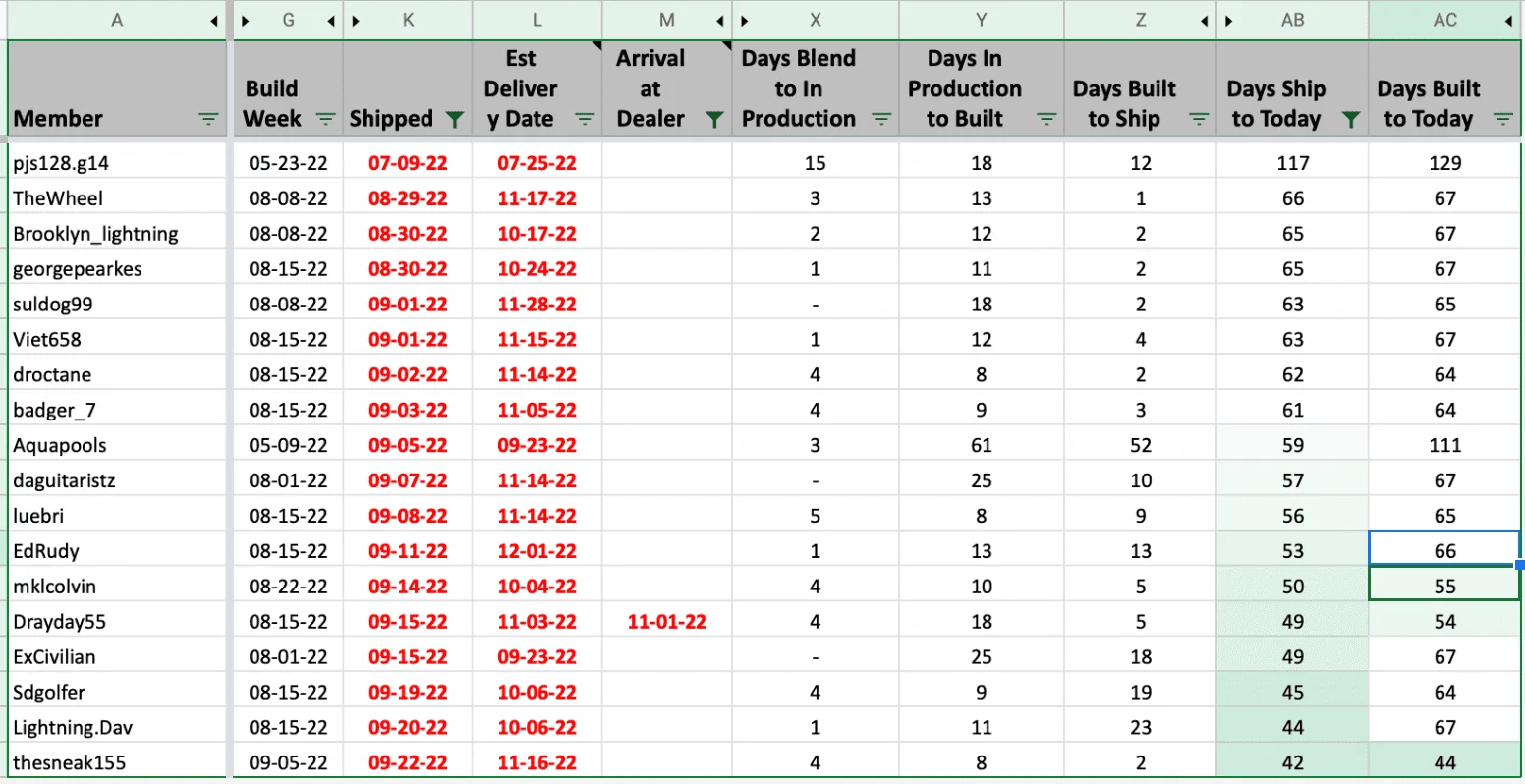Expand hidden columns with arrow right of A

coord(214,21)
